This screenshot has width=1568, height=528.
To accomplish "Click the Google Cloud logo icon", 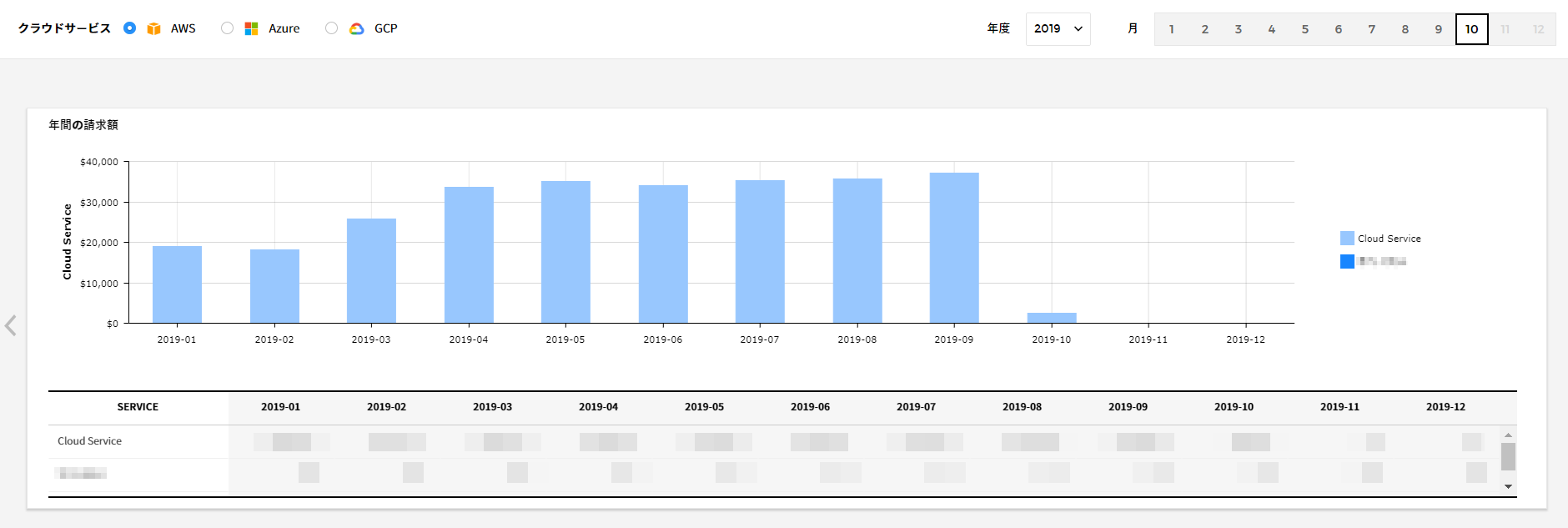I will click(357, 28).
